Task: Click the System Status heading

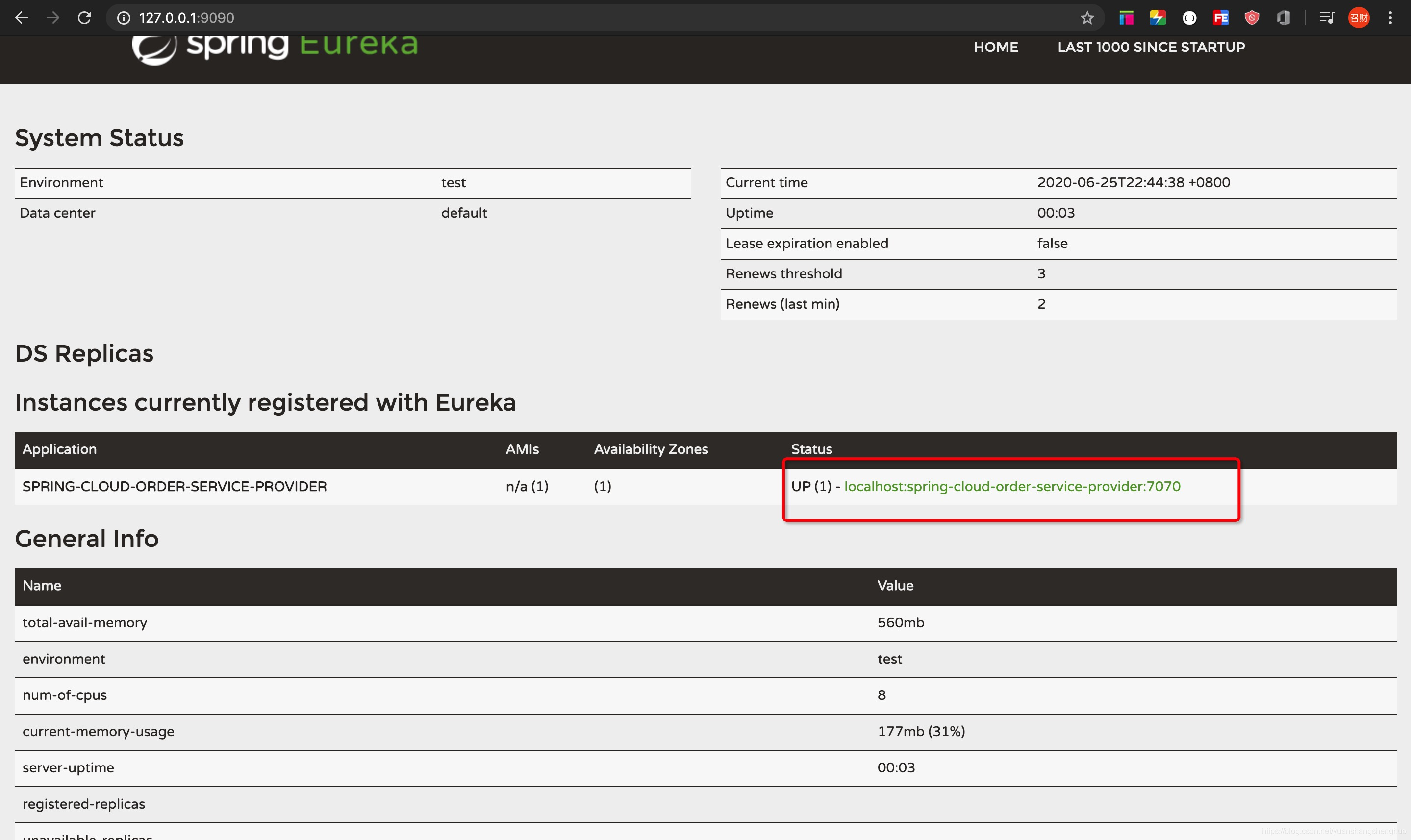Action: pyautogui.click(x=99, y=138)
